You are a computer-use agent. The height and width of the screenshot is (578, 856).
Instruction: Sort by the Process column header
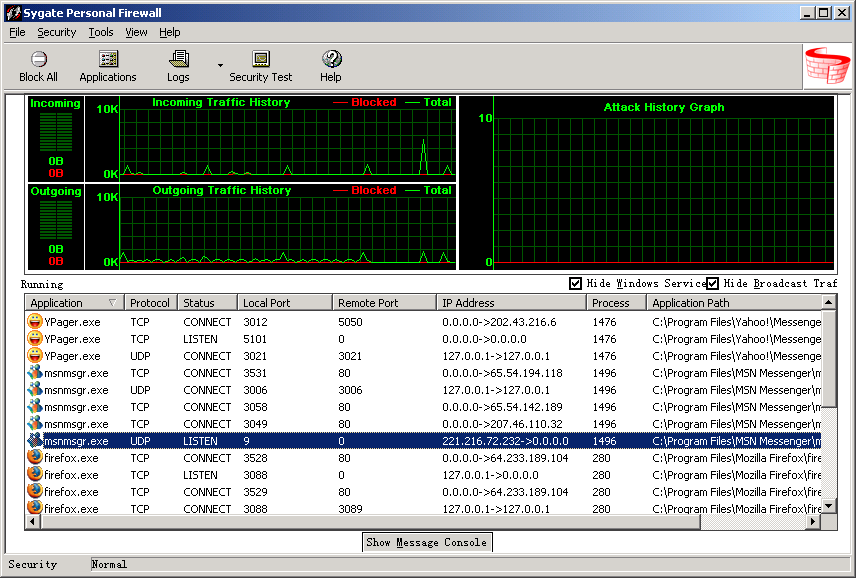pyautogui.click(x=616, y=303)
